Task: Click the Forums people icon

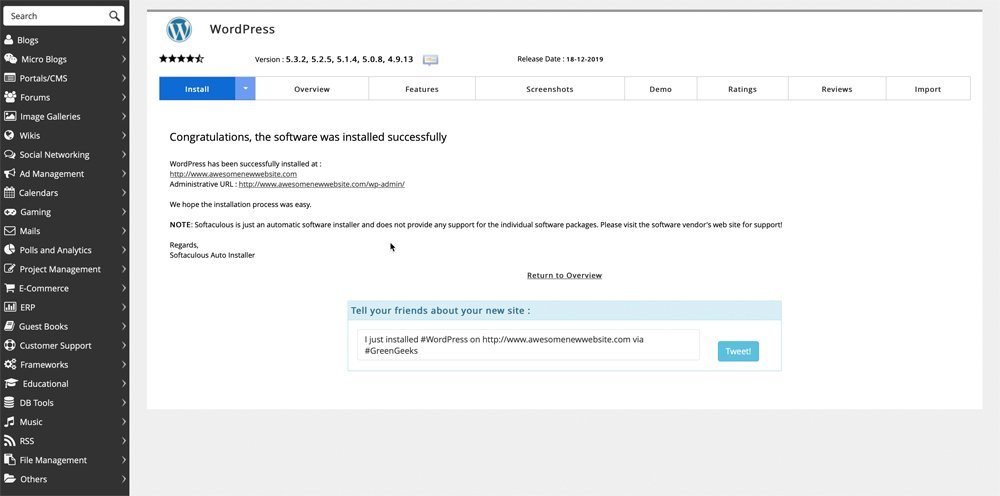Action: click(10, 97)
